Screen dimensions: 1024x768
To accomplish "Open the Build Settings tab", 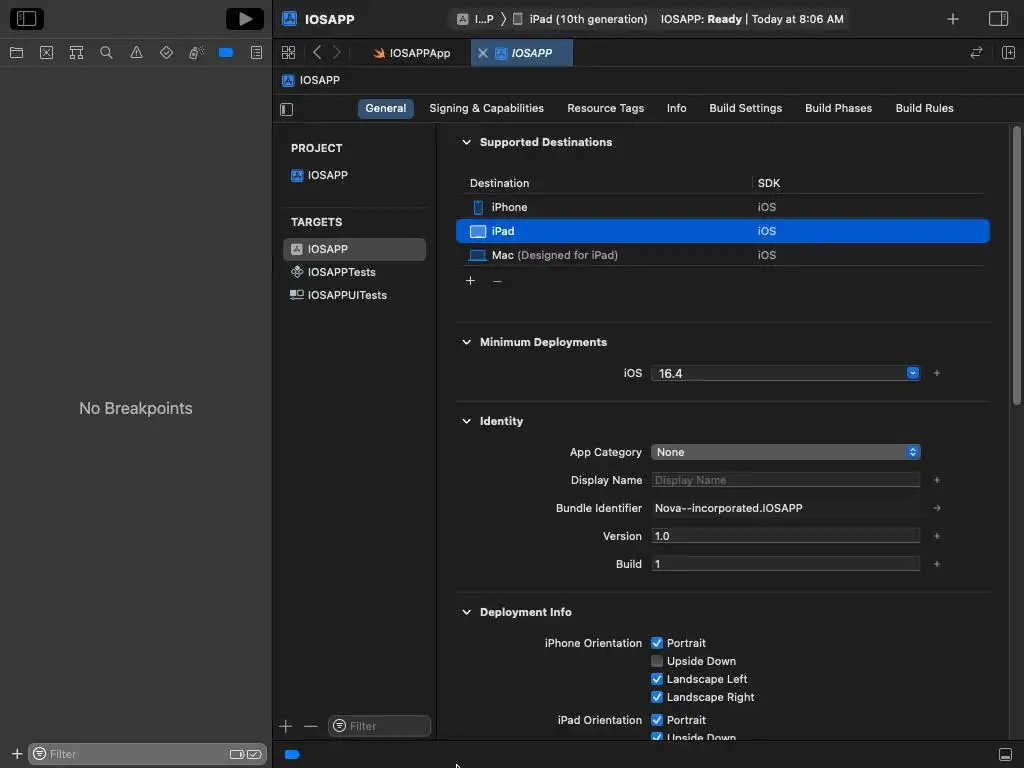I will (x=746, y=108).
